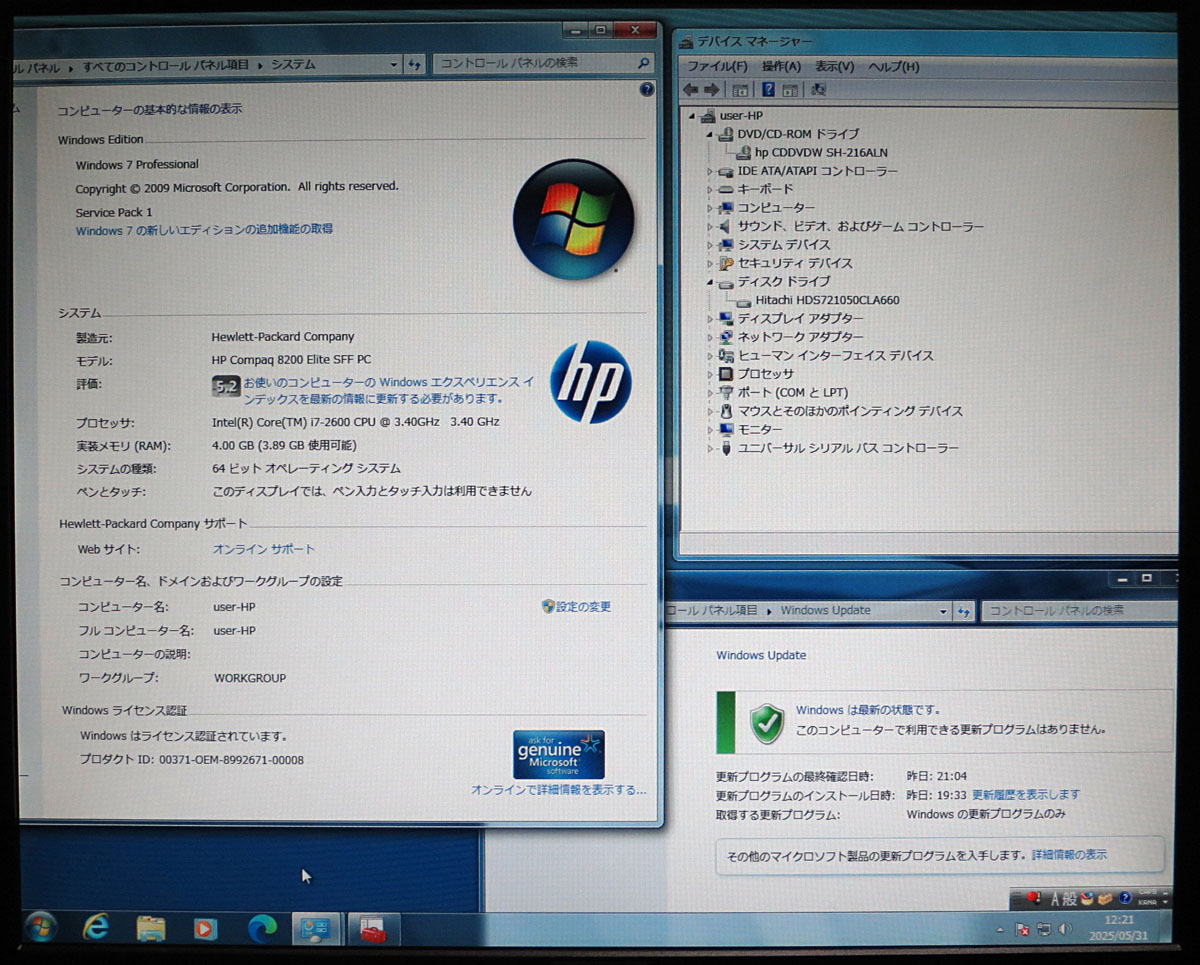Click 更新履歴を表示します link
Image resolution: width=1200 pixels, height=965 pixels.
1026,795
